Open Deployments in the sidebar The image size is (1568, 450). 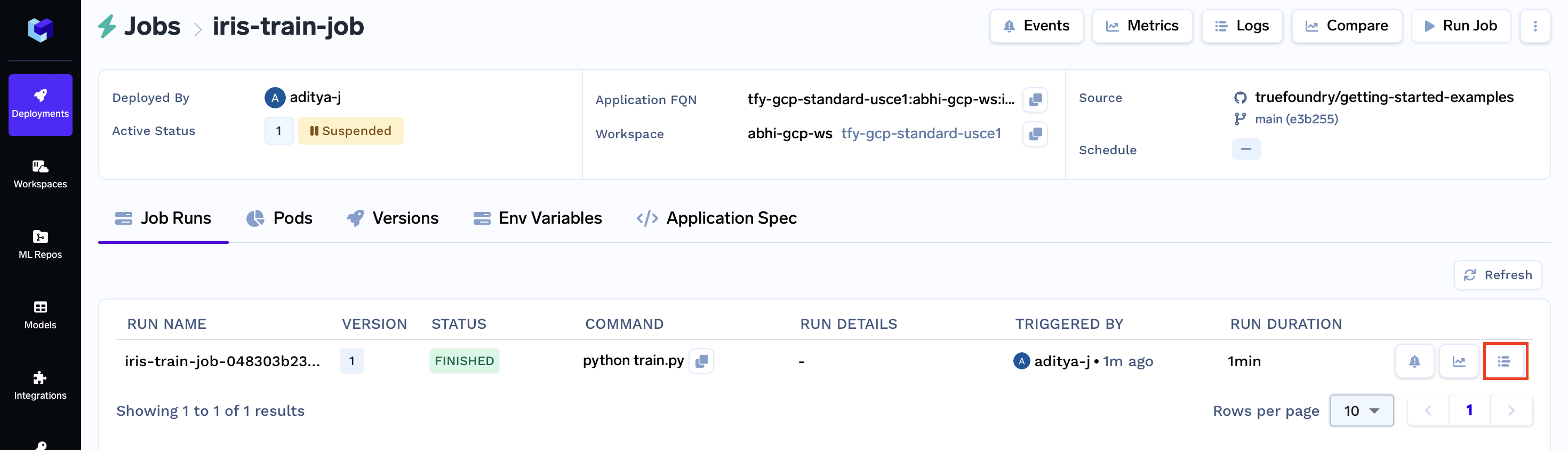tap(40, 105)
